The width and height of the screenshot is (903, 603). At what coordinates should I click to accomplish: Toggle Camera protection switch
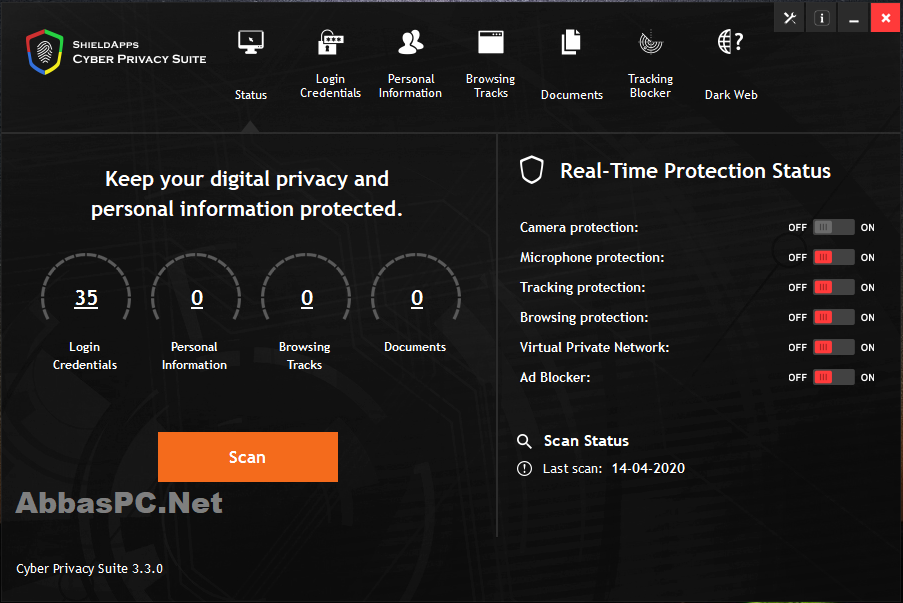coord(833,227)
